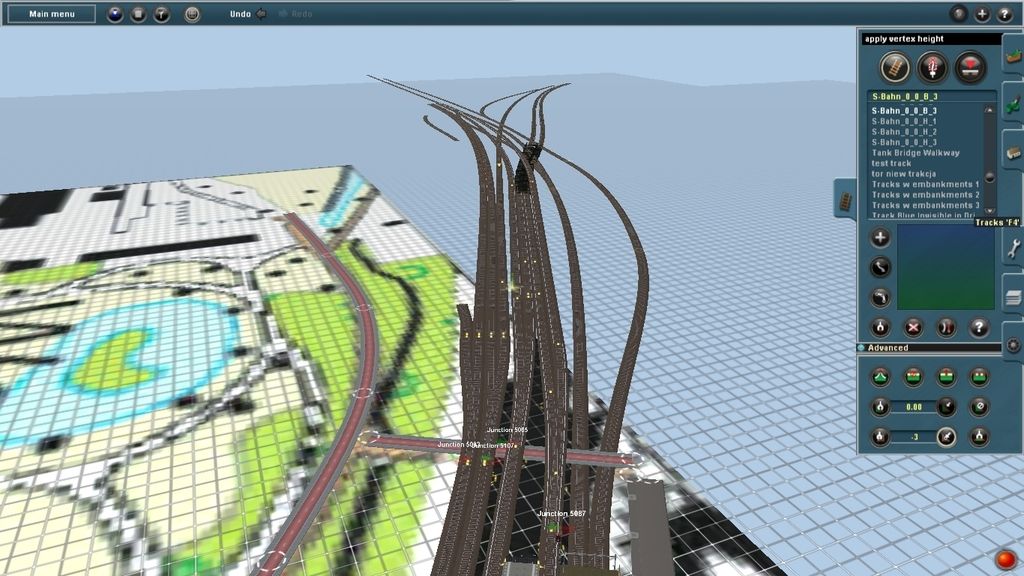
Task: Click the T-shaped icon in top toolbar
Action: pos(161,14)
